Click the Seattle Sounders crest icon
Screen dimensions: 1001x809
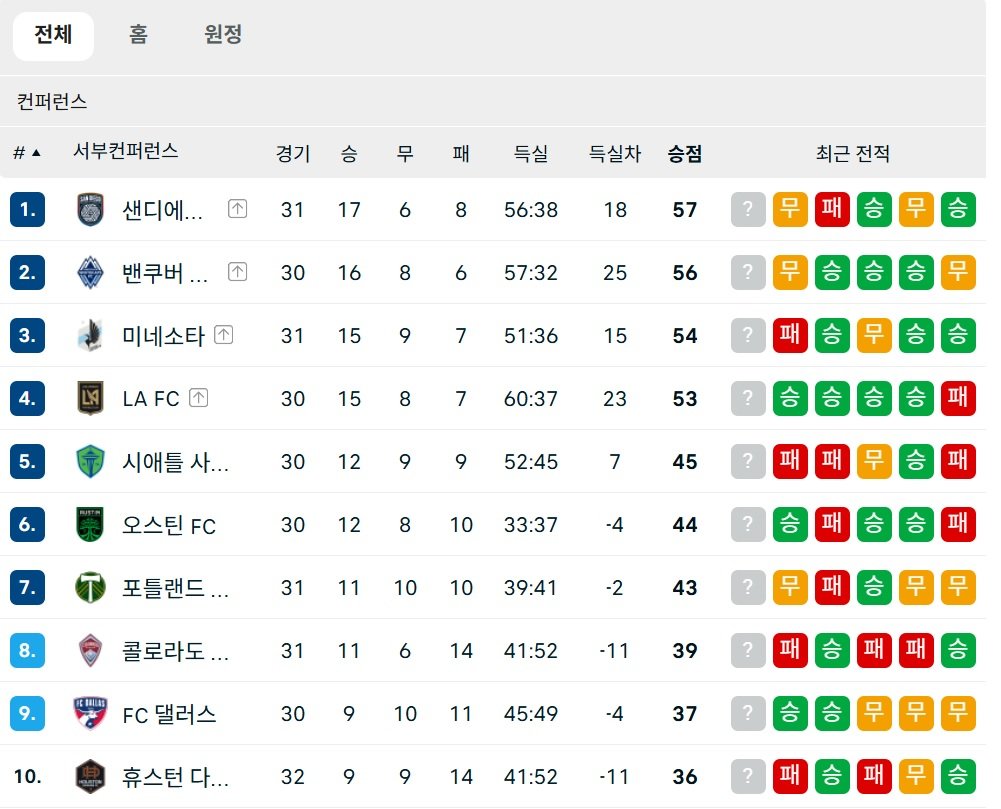coord(90,462)
